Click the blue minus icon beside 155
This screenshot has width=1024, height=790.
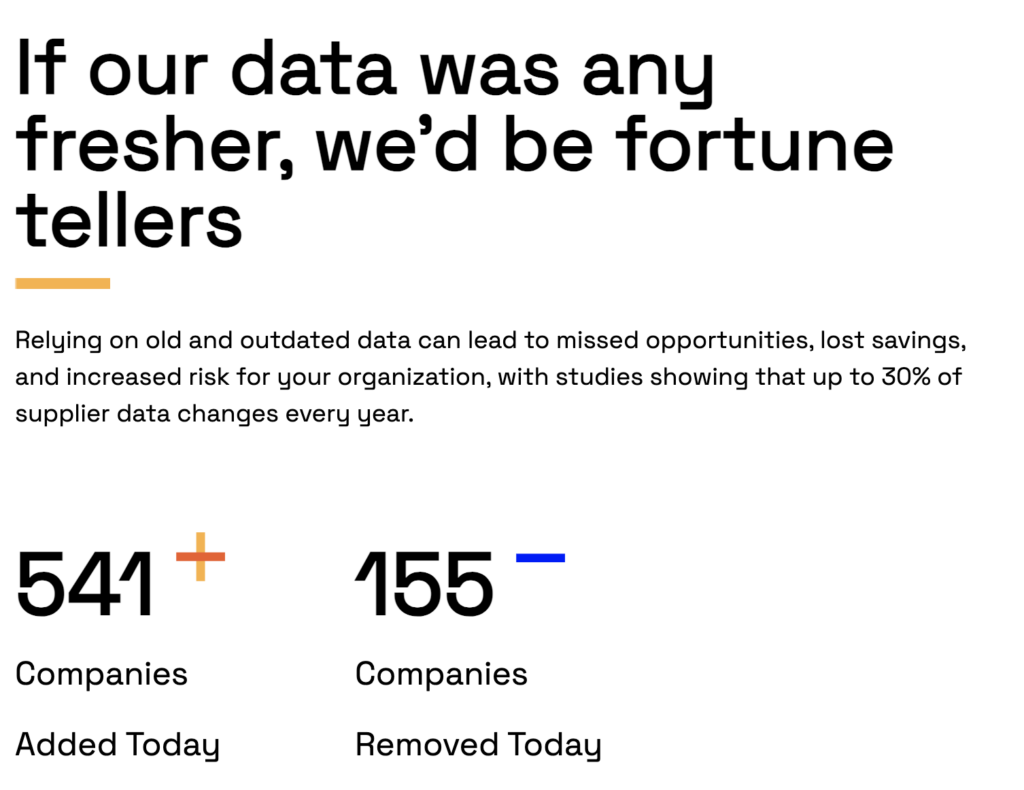[540, 558]
